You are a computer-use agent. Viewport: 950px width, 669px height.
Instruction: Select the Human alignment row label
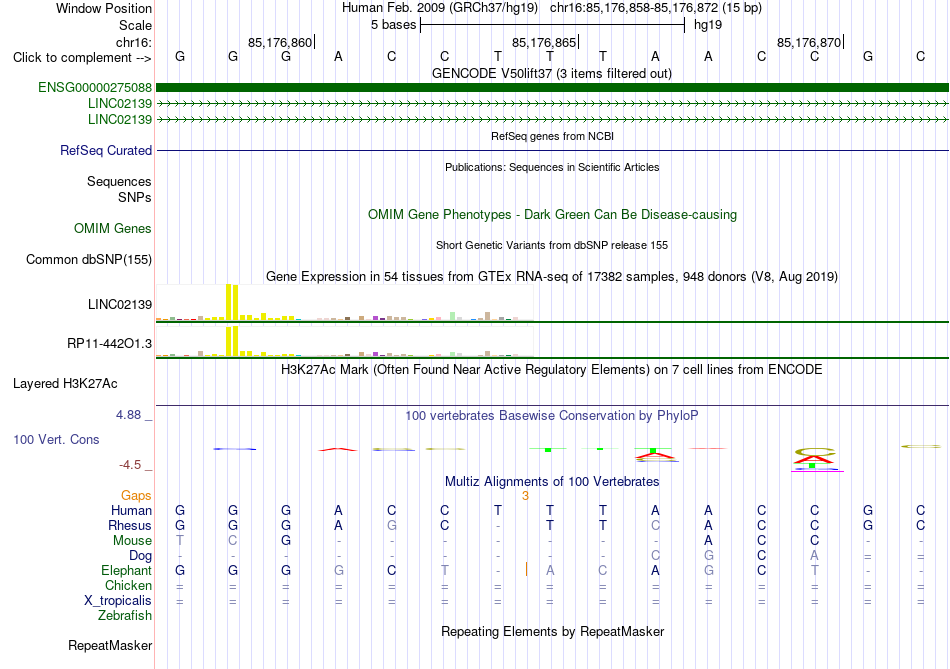[131, 511]
